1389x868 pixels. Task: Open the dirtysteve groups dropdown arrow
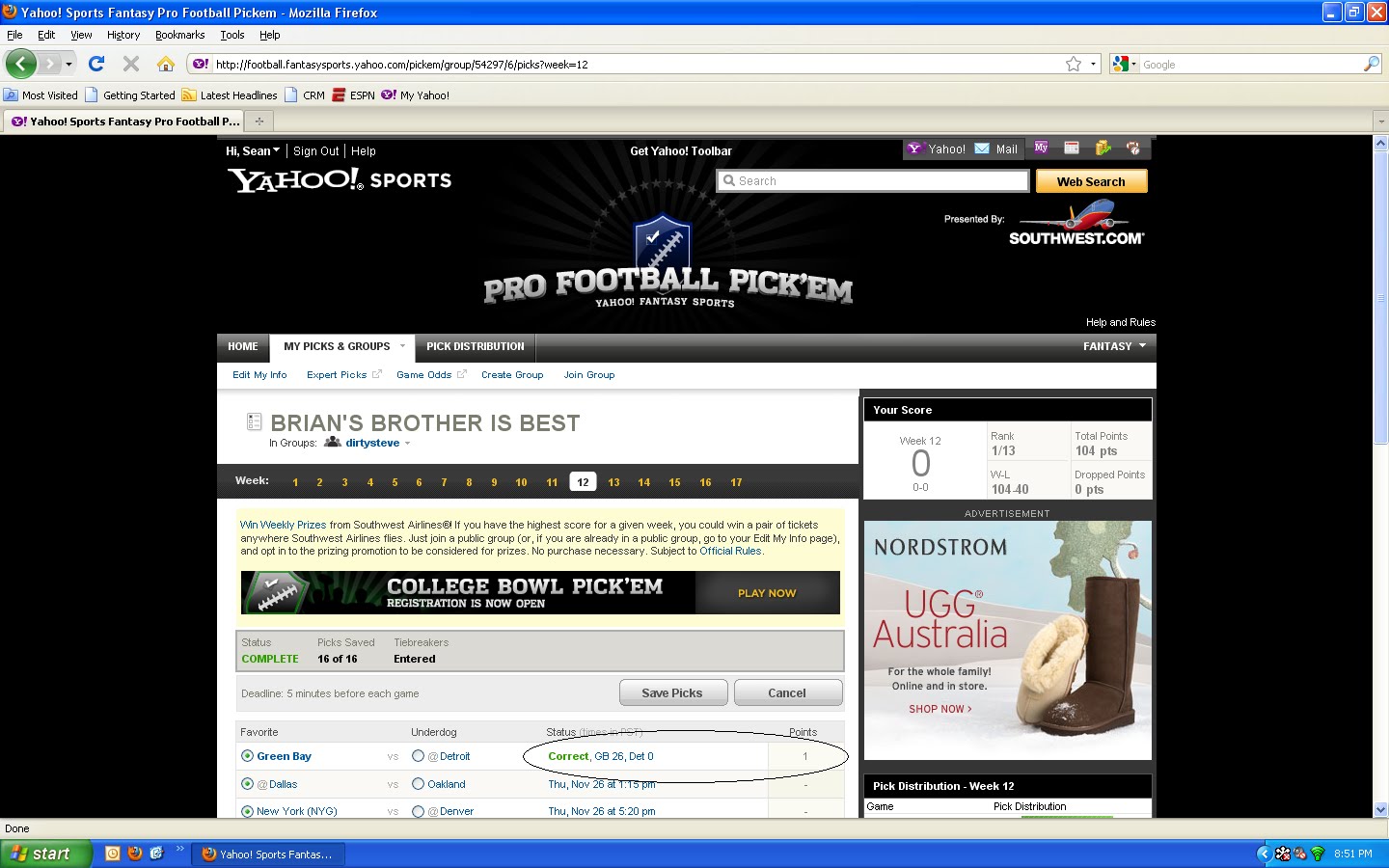407,444
